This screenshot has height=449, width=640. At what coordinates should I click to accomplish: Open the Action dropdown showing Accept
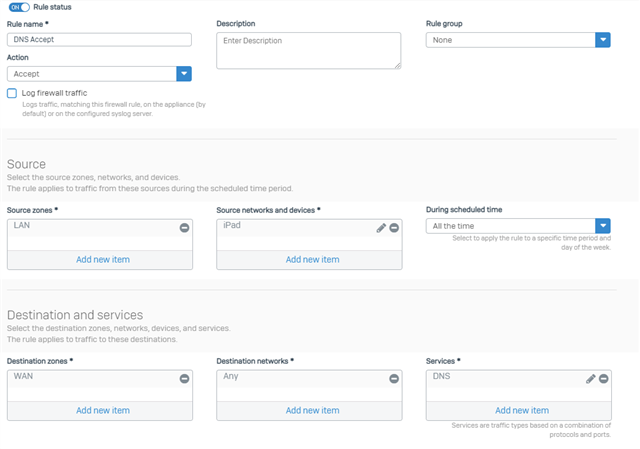click(x=99, y=74)
